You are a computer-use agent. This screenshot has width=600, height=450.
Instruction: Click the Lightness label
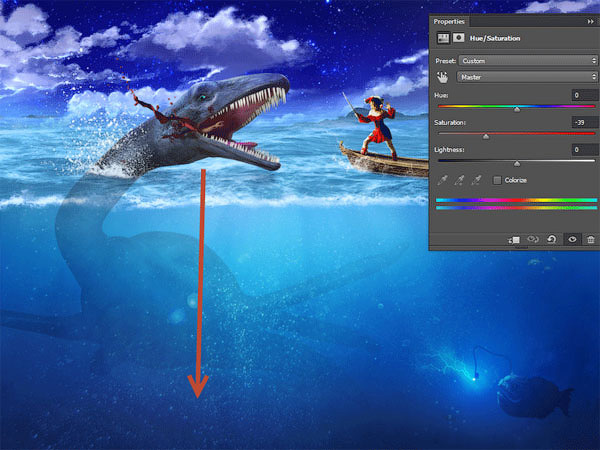click(x=449, y=150)
